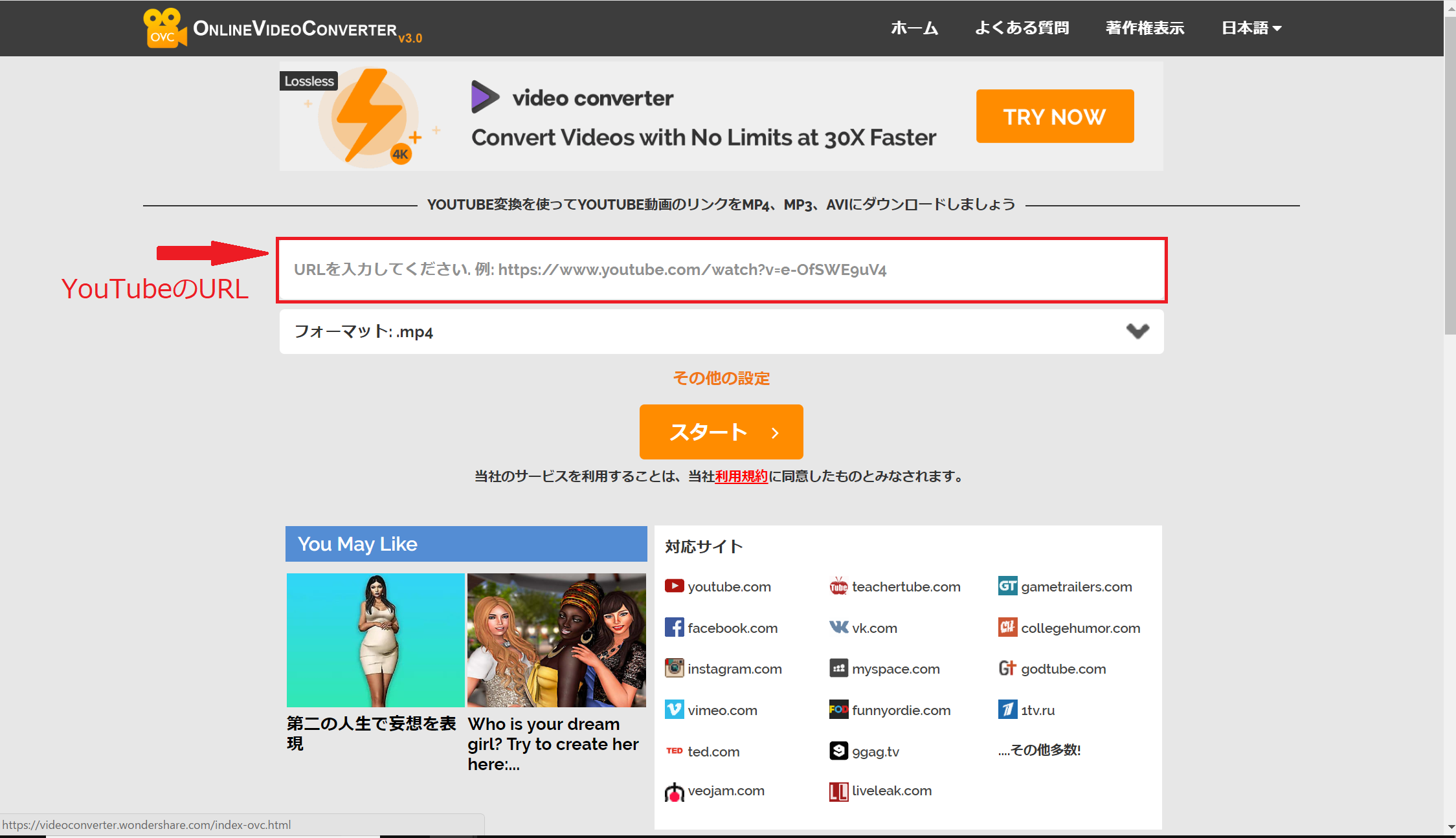Open the 第二の人生で妄想を表現 caption link
This screenshot has height=838, width=1456.
372,733
